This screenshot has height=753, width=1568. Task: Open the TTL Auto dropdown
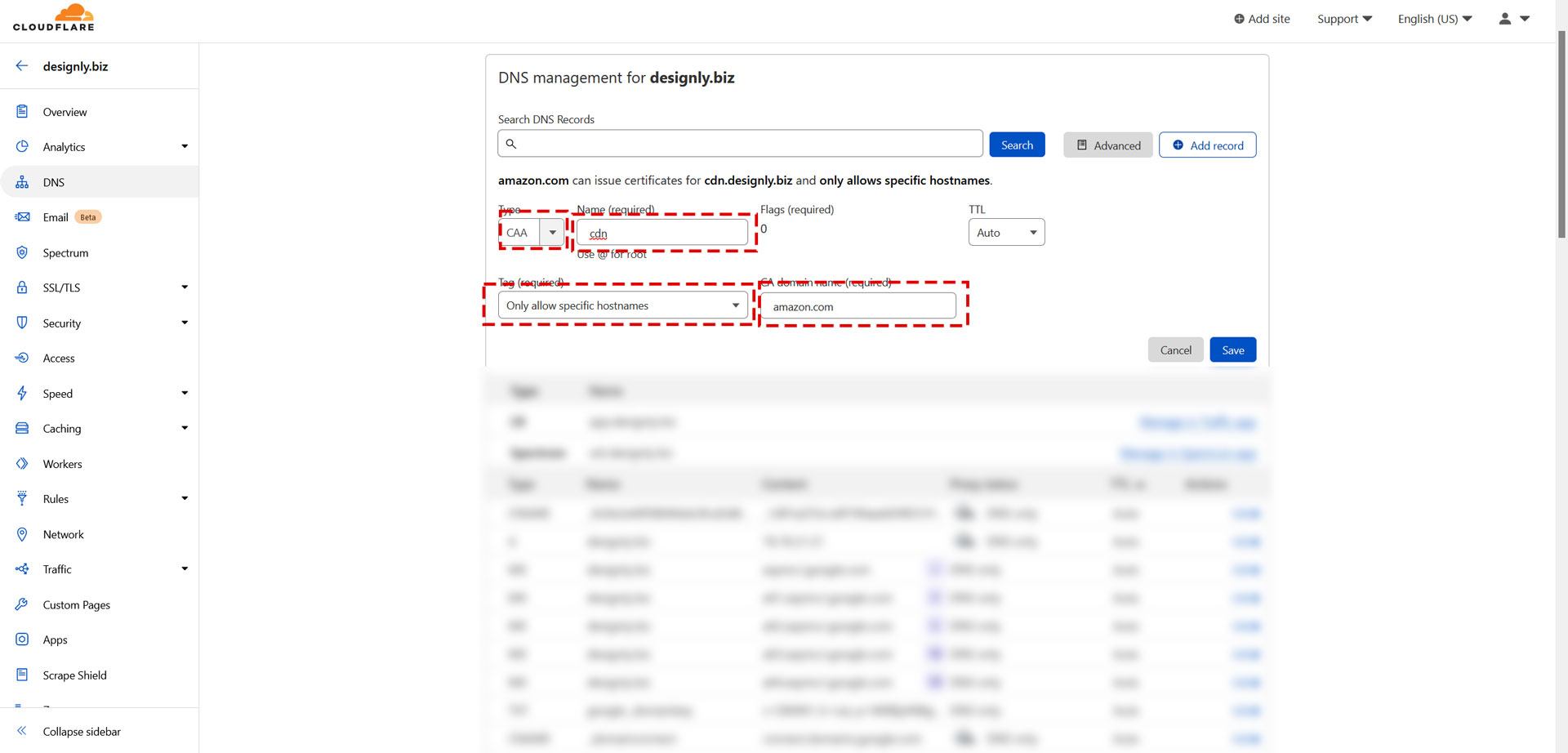pos(1006,233)
